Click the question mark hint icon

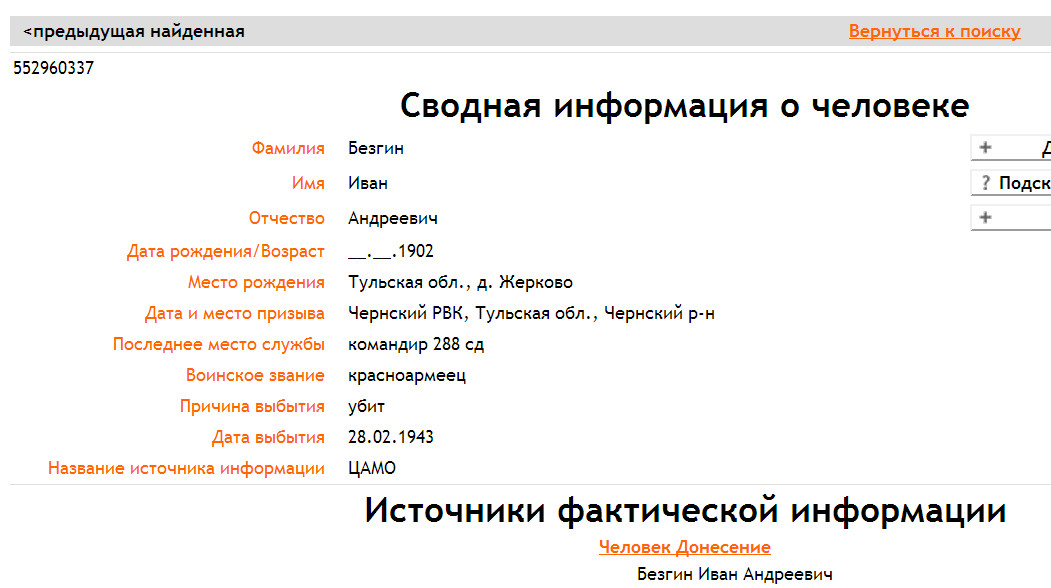985,183
